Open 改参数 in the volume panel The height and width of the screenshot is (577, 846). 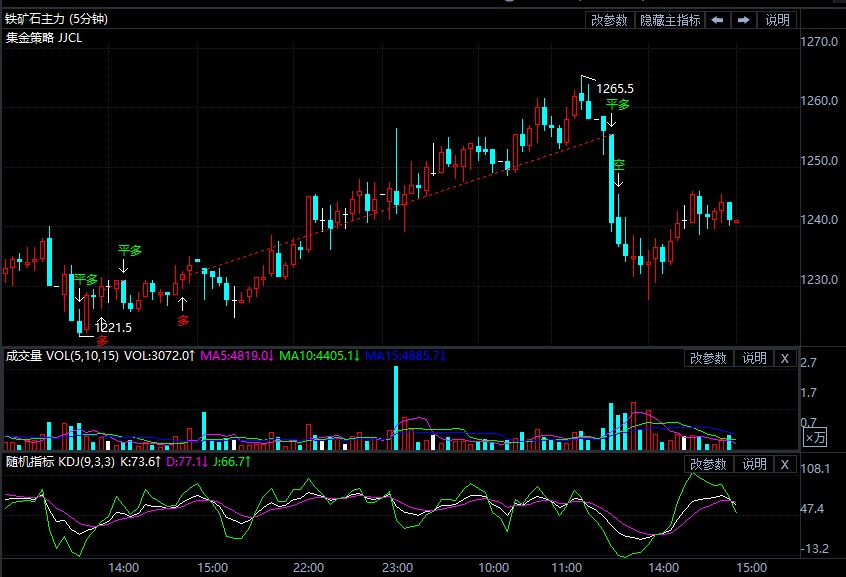[x=708, y=358]
